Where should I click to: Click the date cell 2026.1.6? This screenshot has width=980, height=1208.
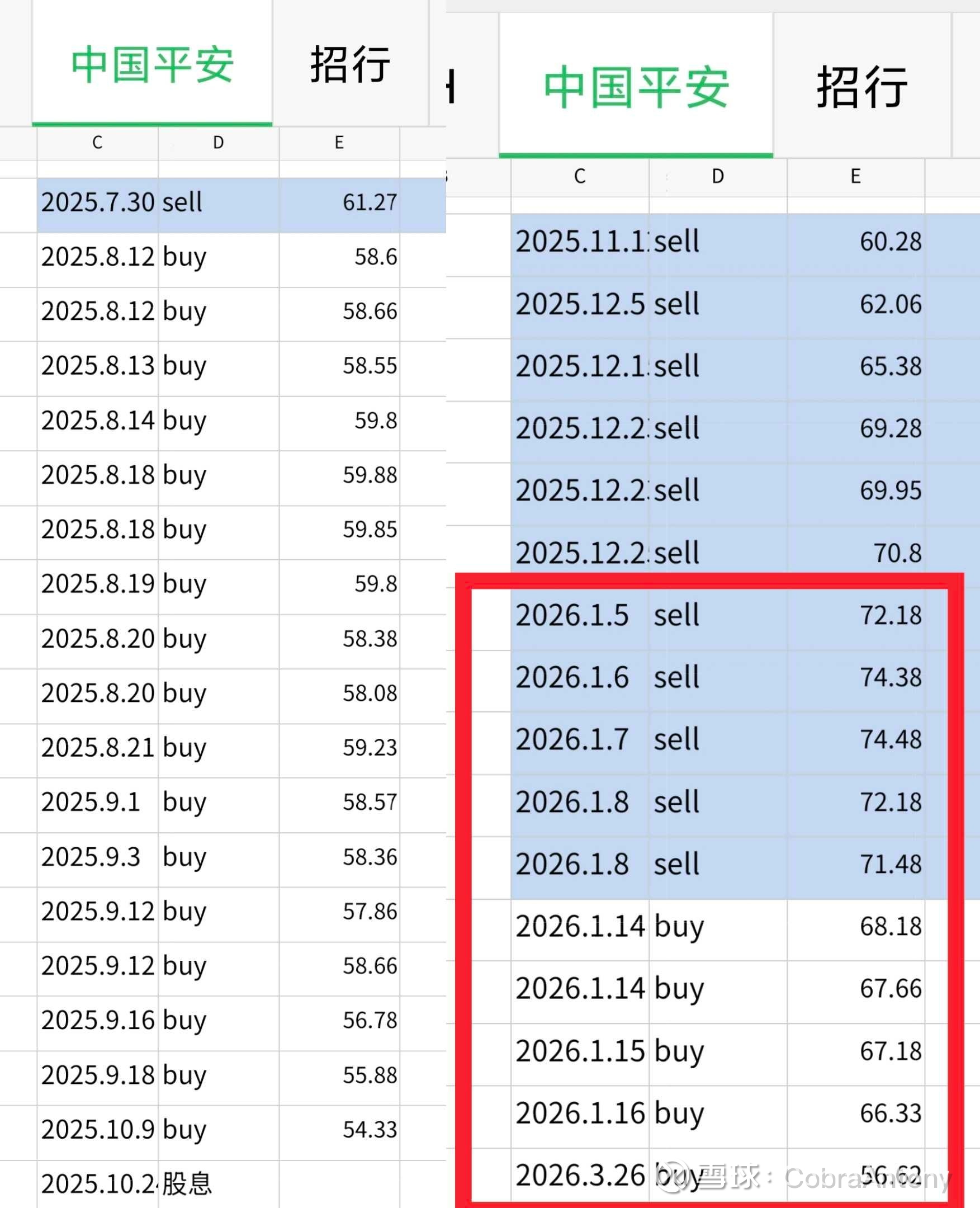tap(580, 681)
